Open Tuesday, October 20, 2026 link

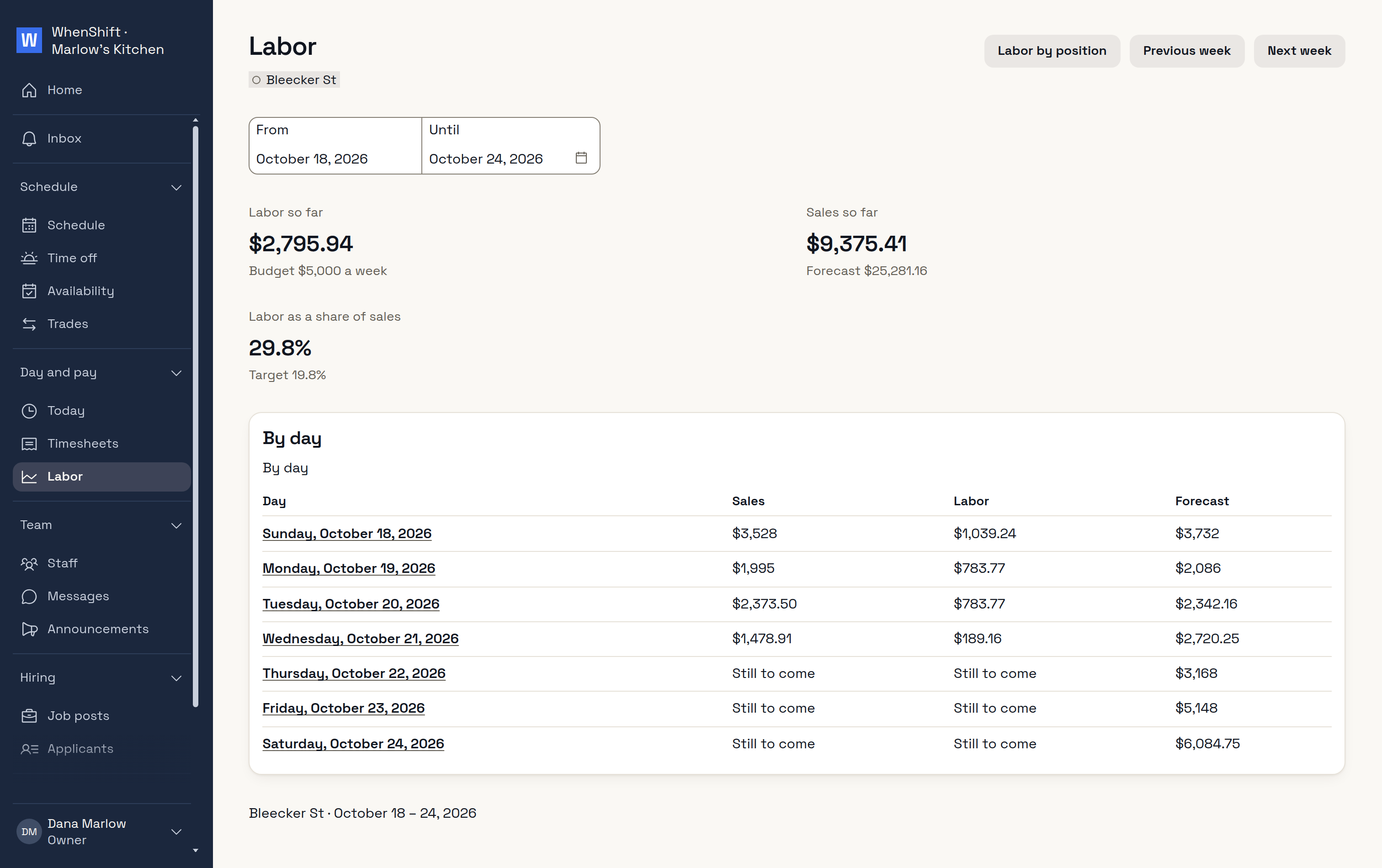click(x=351, y=604)
